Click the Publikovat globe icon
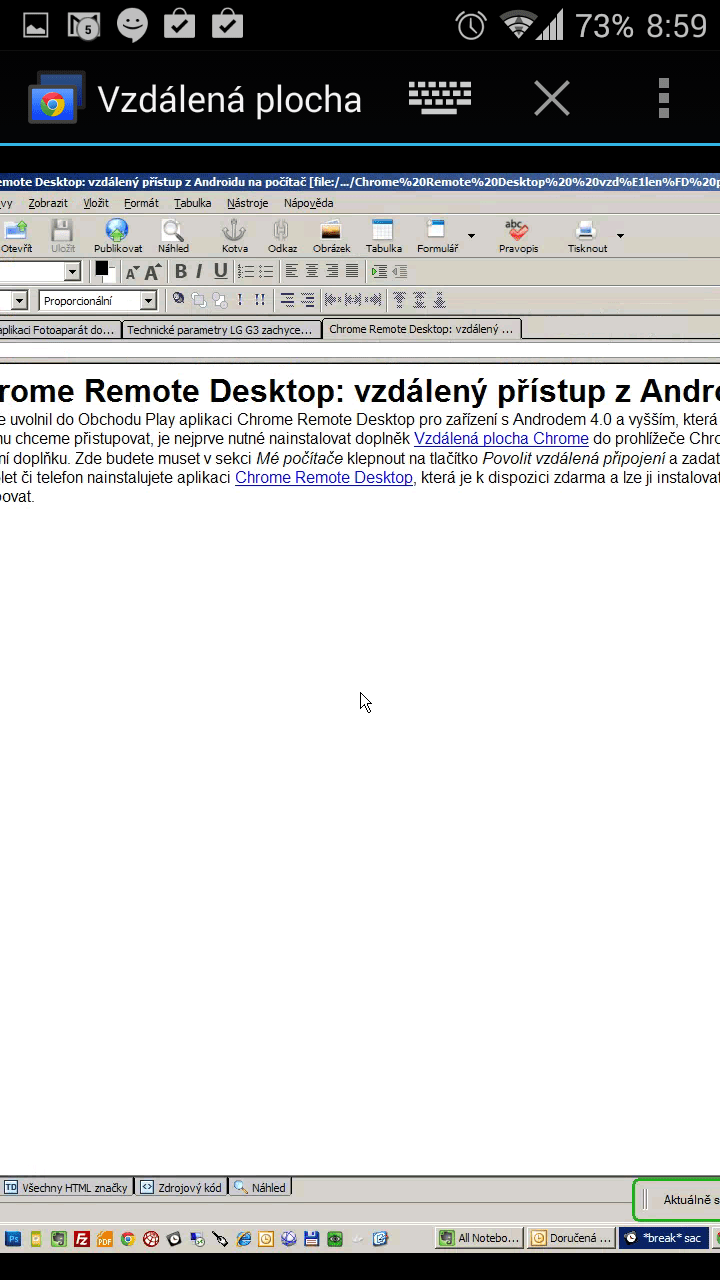The width and height of the screenshot is (720, 1280). coord(118,236)
